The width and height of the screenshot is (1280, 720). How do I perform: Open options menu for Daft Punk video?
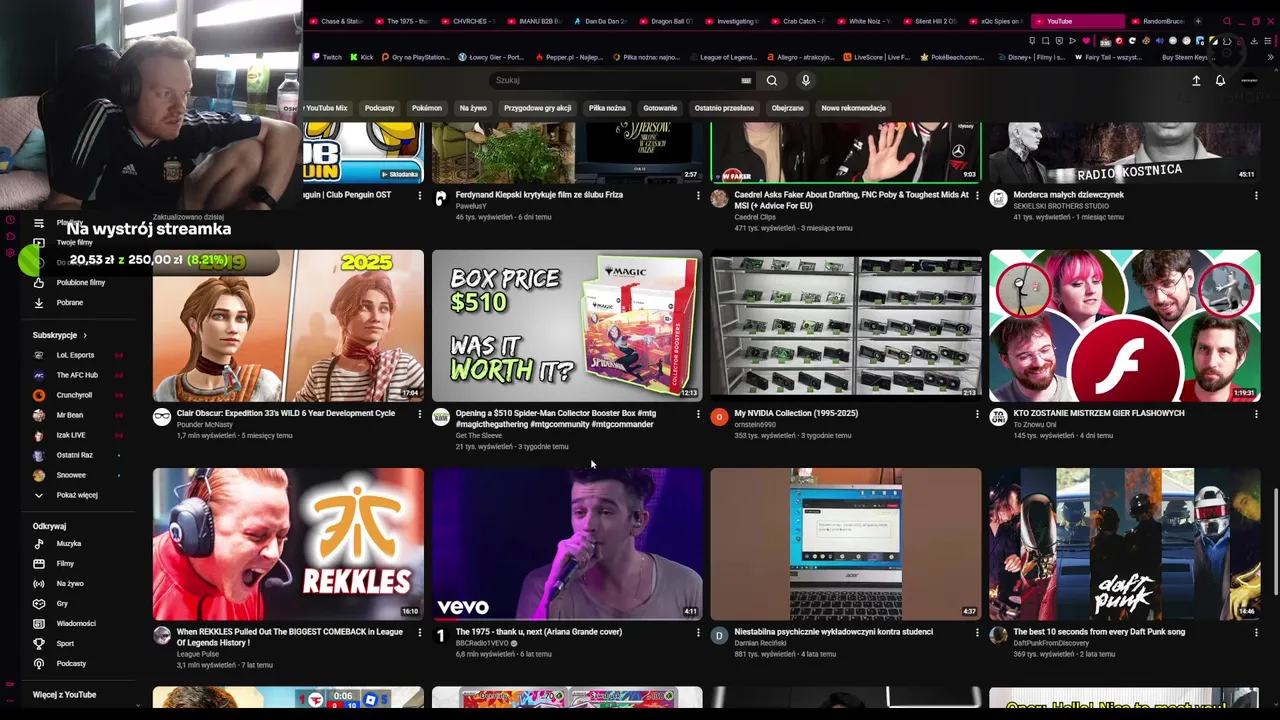tap(1256, 633)
